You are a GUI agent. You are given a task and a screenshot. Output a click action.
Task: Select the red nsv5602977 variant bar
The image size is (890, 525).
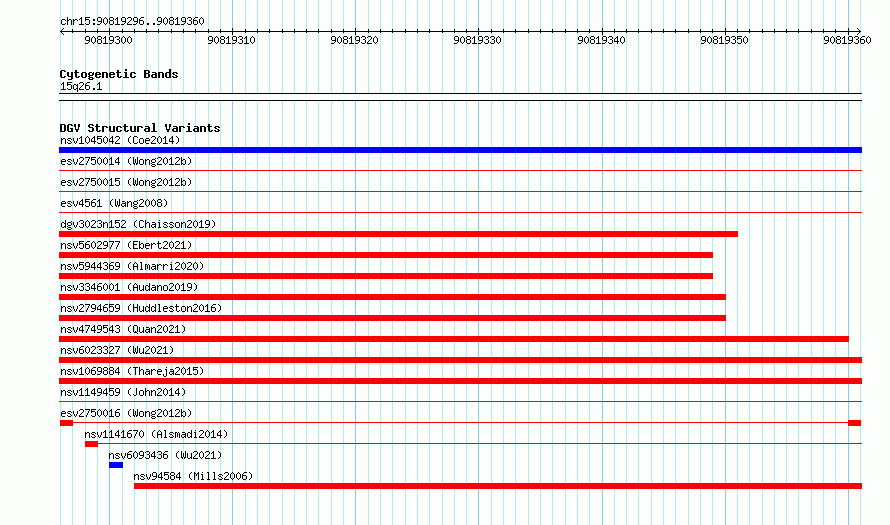pyautogui.click(x=386, y=255)
